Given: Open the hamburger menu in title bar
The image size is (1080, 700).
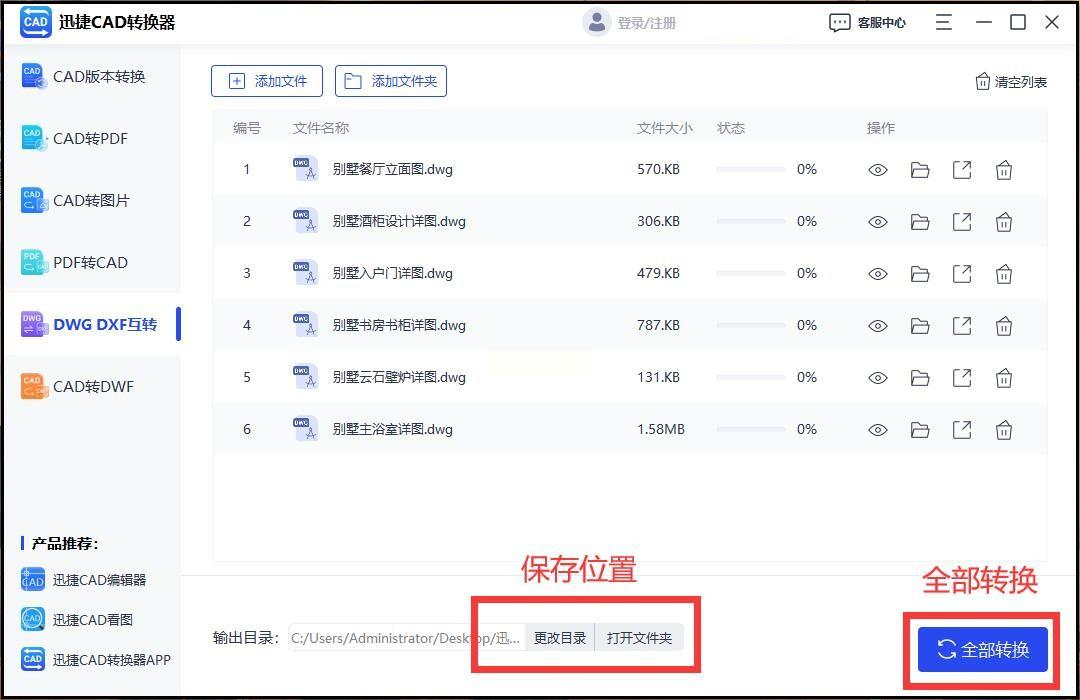Looking at the screenshot, I should pyautogui.click(x=944, y=22).
